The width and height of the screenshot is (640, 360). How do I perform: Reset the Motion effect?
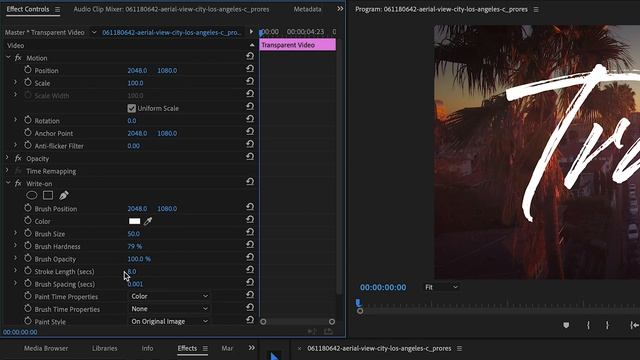point(250,56)
